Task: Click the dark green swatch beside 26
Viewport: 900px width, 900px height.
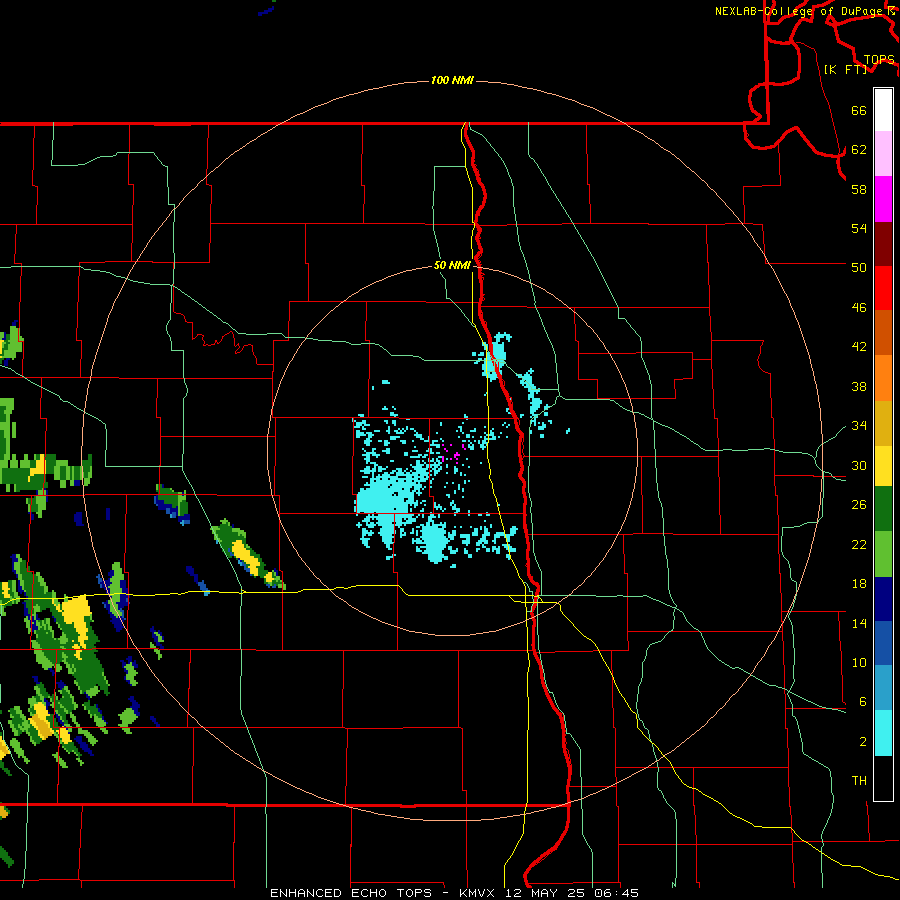Action: [883, 509]
